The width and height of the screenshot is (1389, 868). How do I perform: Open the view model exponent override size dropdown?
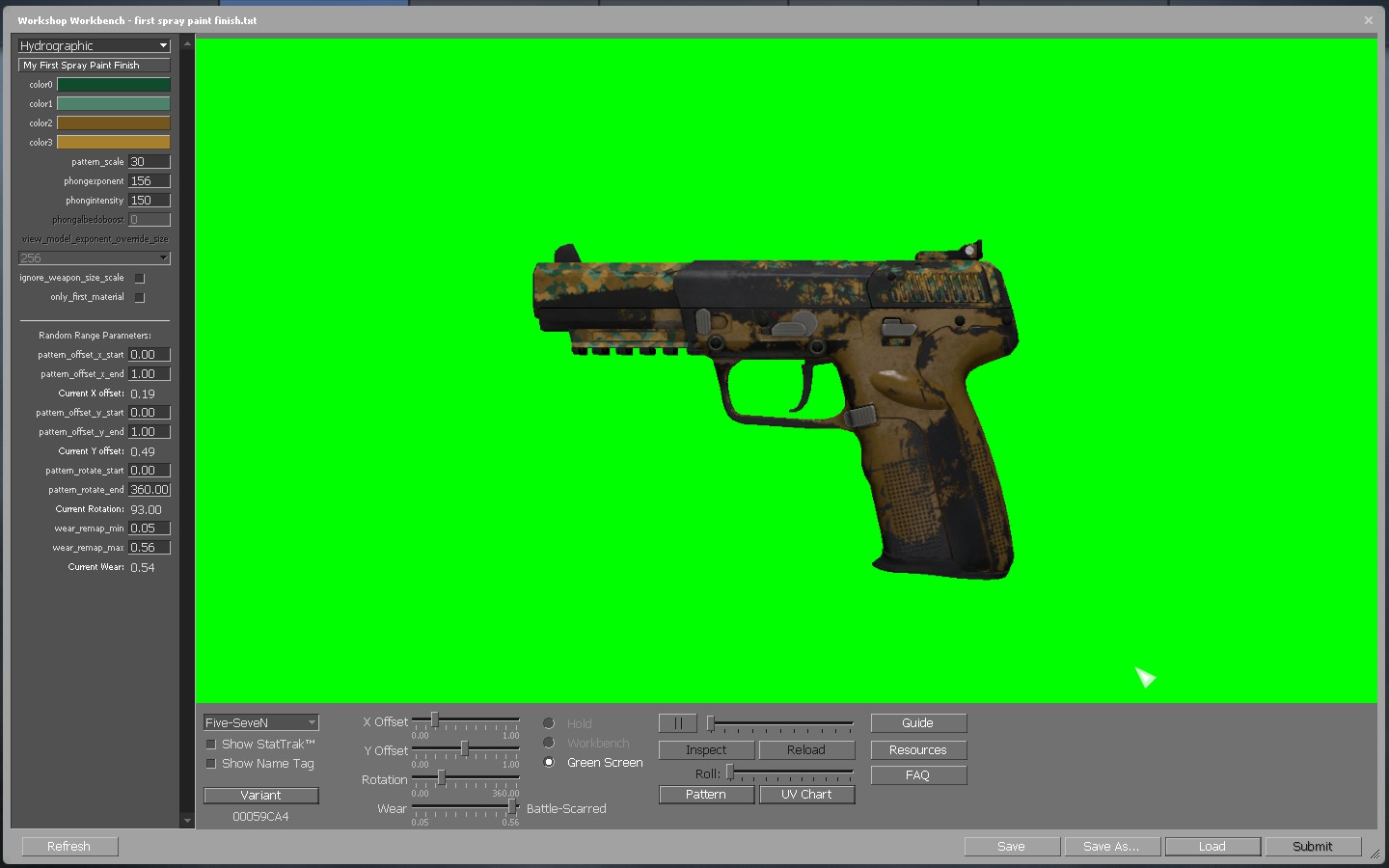pos(95,258)
